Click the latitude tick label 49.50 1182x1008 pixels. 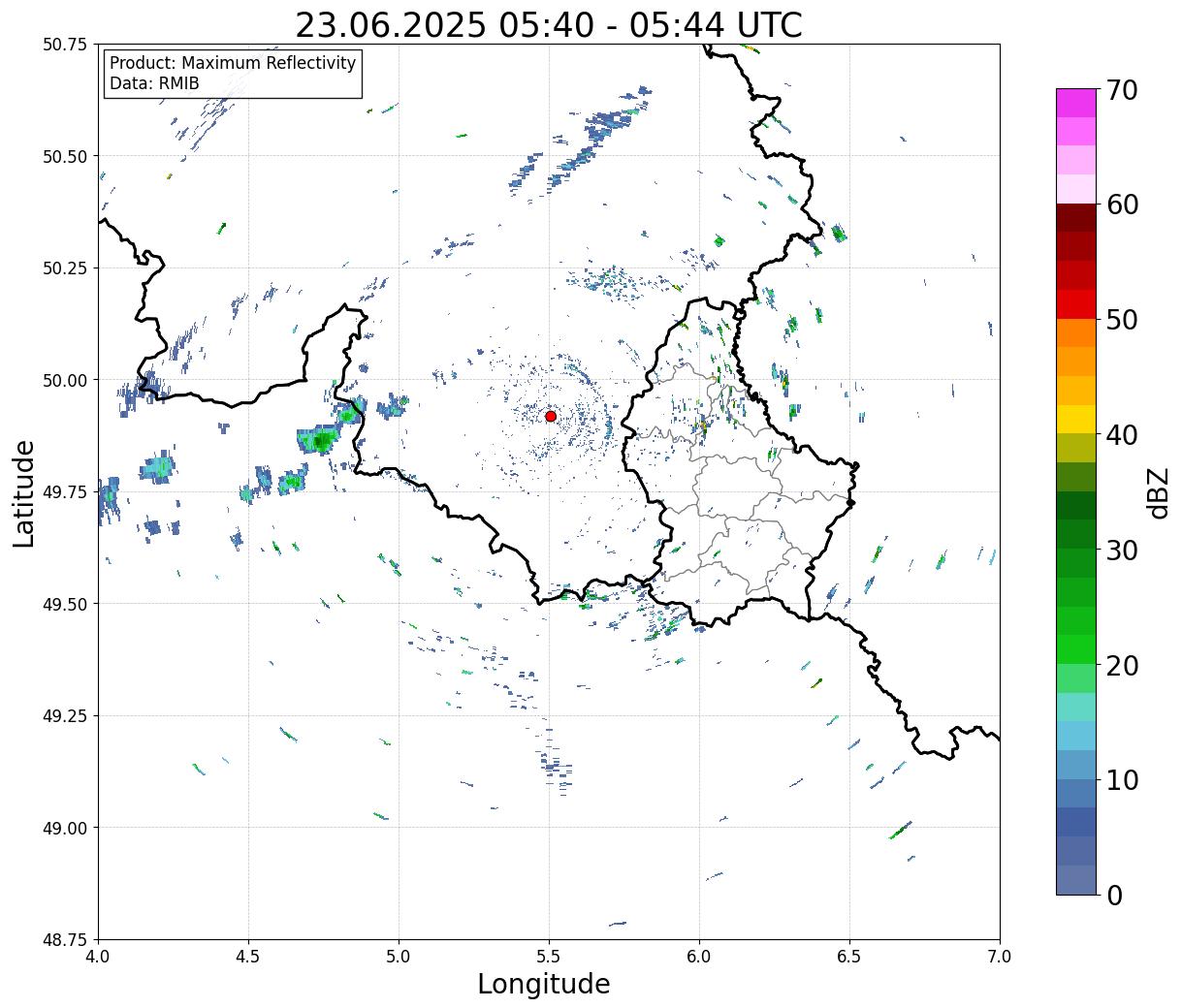pyautogui.click(x=65, y=604)
